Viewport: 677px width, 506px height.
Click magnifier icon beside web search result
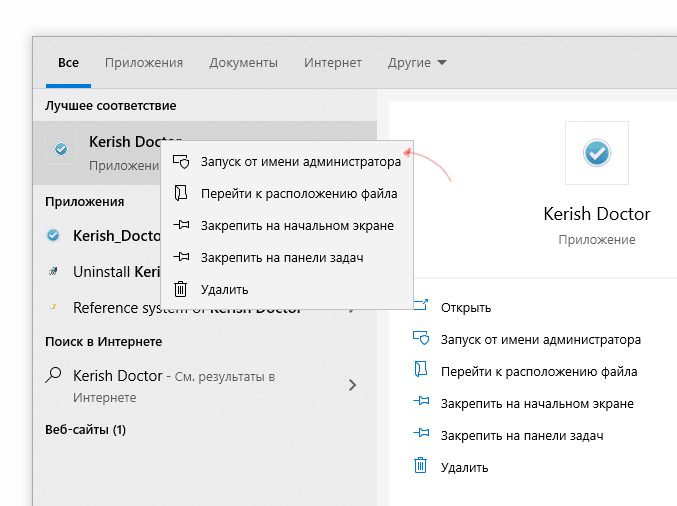pos(54,375)
